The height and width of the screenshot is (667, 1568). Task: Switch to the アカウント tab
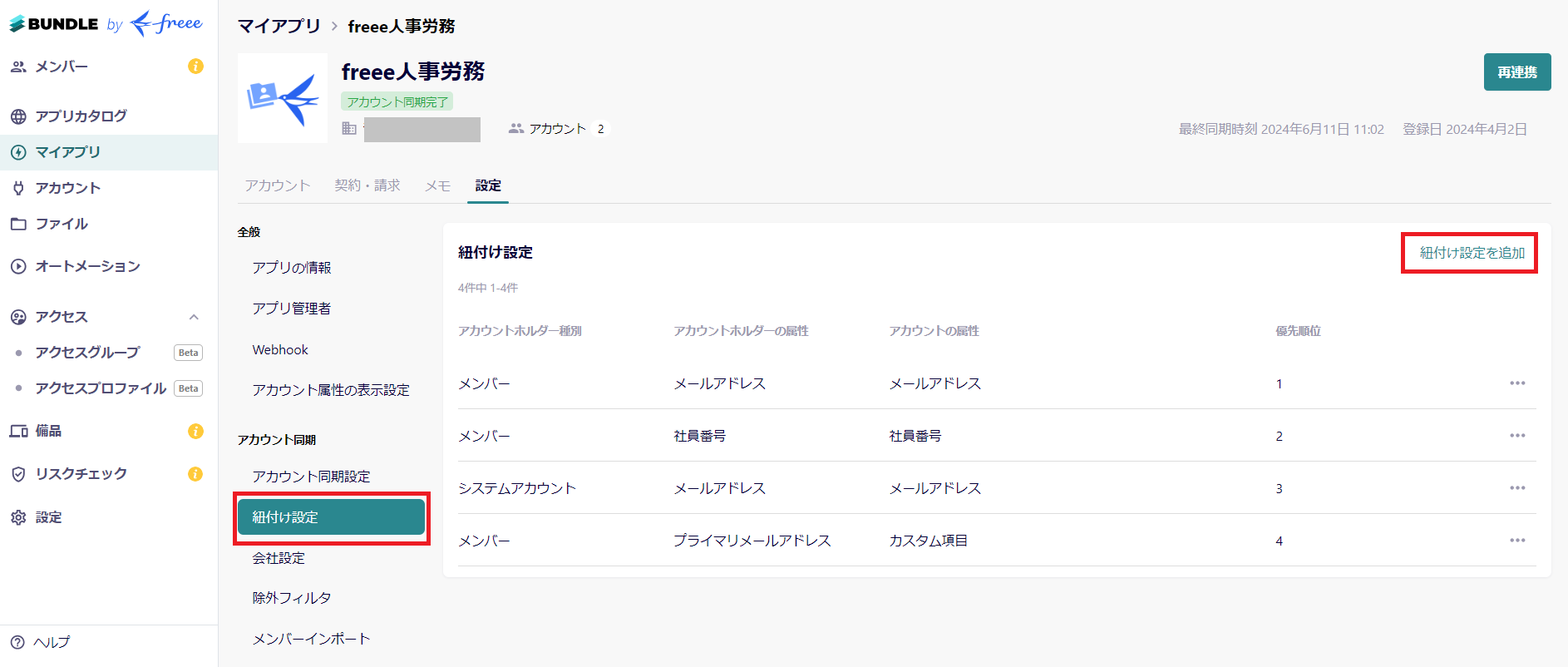(x=277, y=185)
